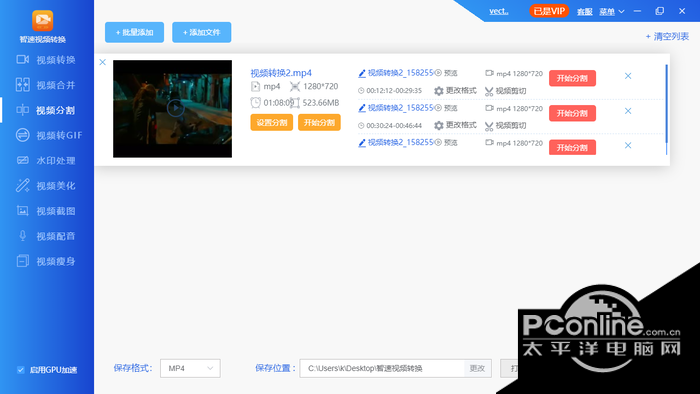Screen dimensions: 700x394
Task: Open the 视频配音 microphone icon
Action: click(x=23, y=236)
